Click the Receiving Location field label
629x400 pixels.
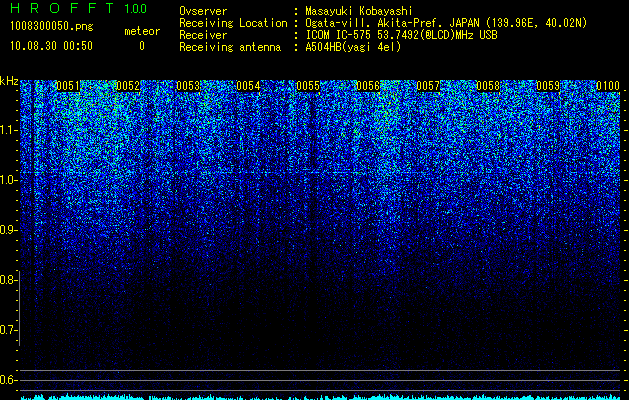tap(233, 23)
